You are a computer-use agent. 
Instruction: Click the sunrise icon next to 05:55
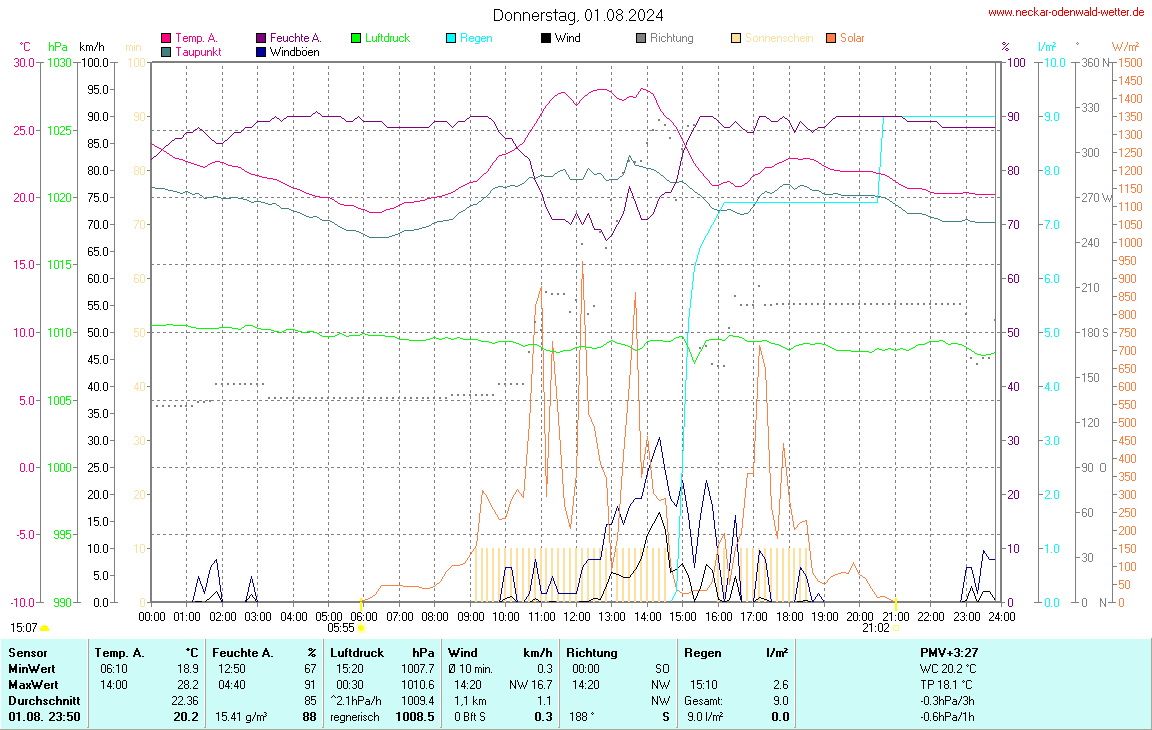tap(361, 628)
